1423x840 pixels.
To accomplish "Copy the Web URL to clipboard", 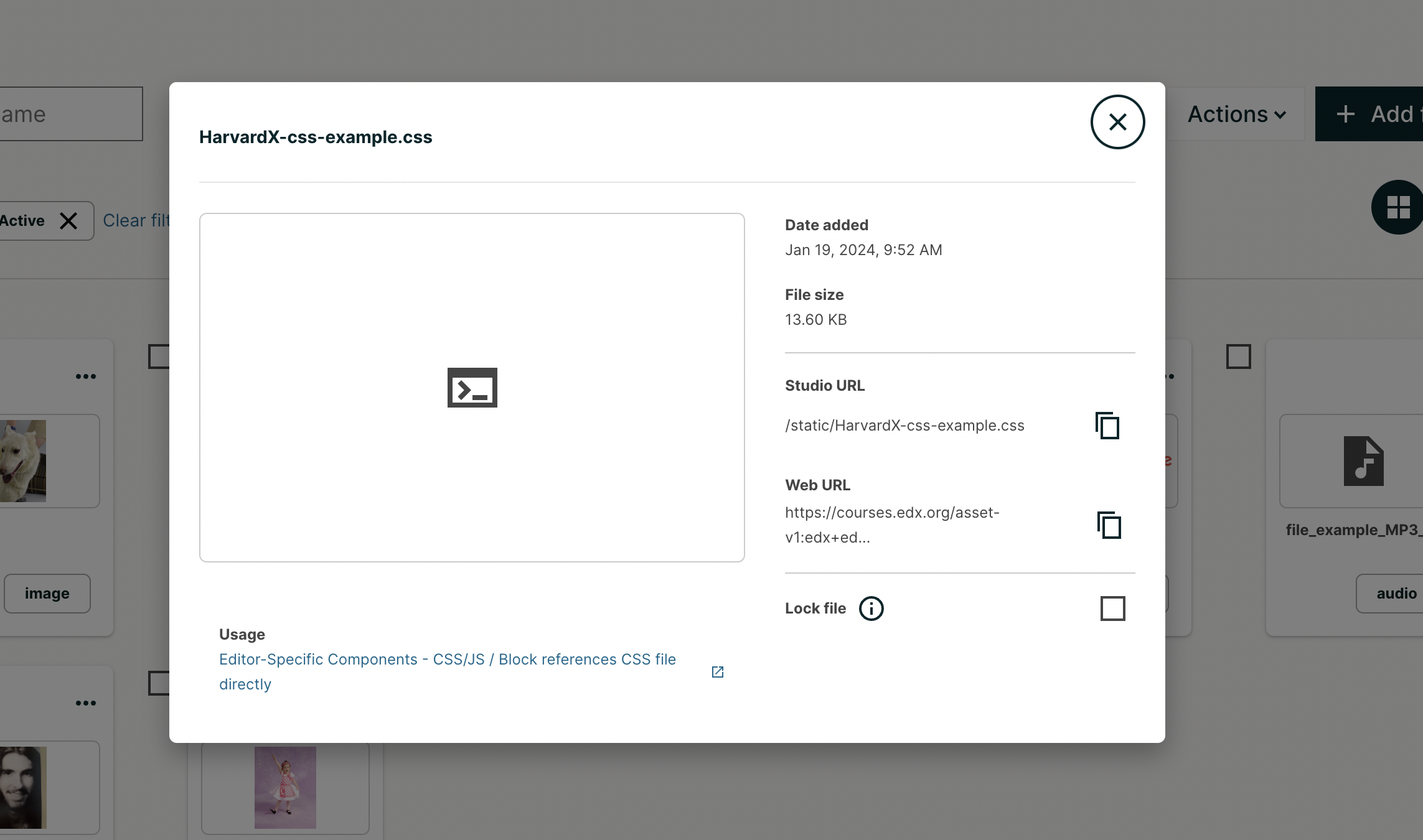I will (x=1109, y=525).
